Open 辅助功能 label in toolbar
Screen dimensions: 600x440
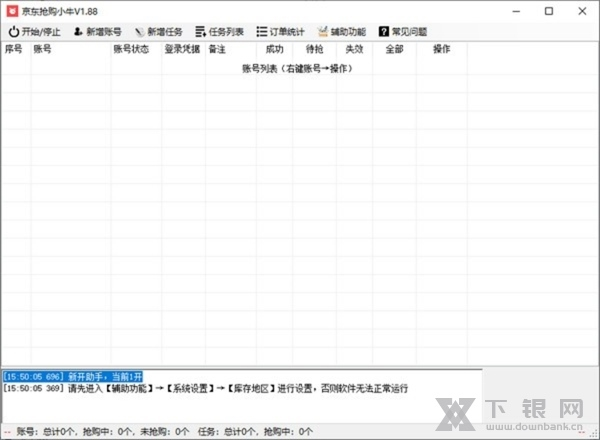point(348,32)
